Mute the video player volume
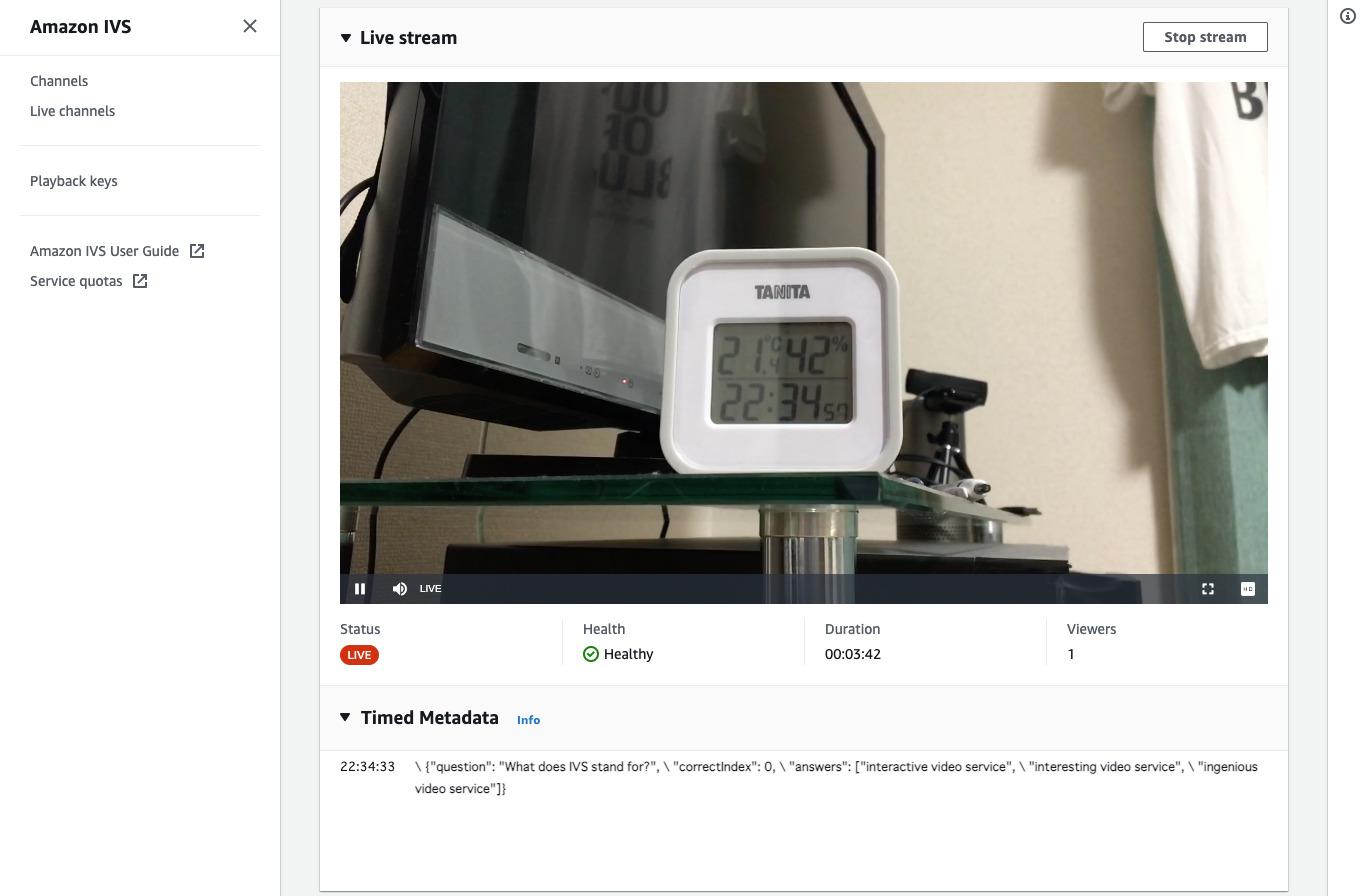1368x896 pixels. coord(400,589)
